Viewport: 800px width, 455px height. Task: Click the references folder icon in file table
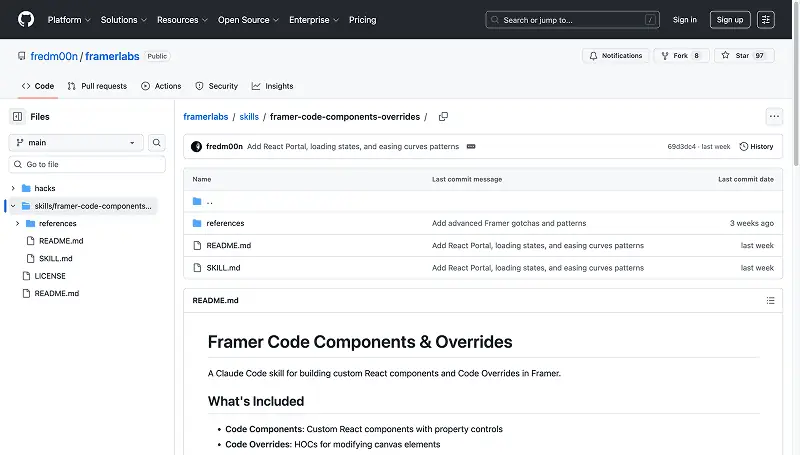197,223
